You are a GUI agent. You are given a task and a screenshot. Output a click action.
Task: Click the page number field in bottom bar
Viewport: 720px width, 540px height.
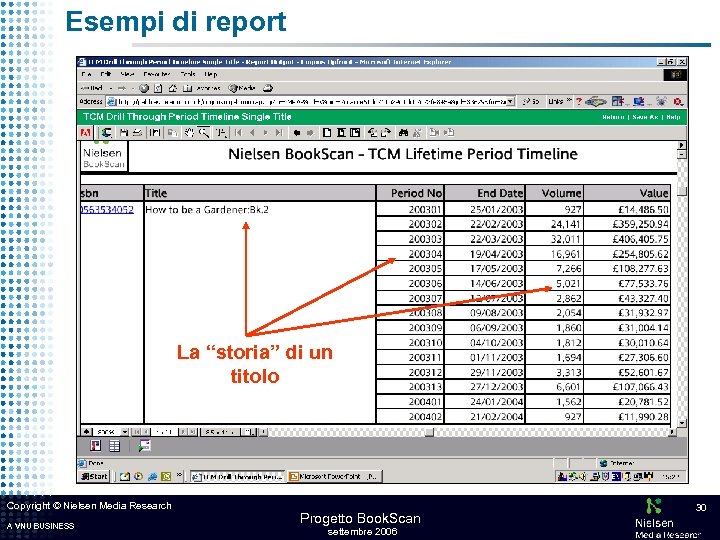click(x=164, y=432)
